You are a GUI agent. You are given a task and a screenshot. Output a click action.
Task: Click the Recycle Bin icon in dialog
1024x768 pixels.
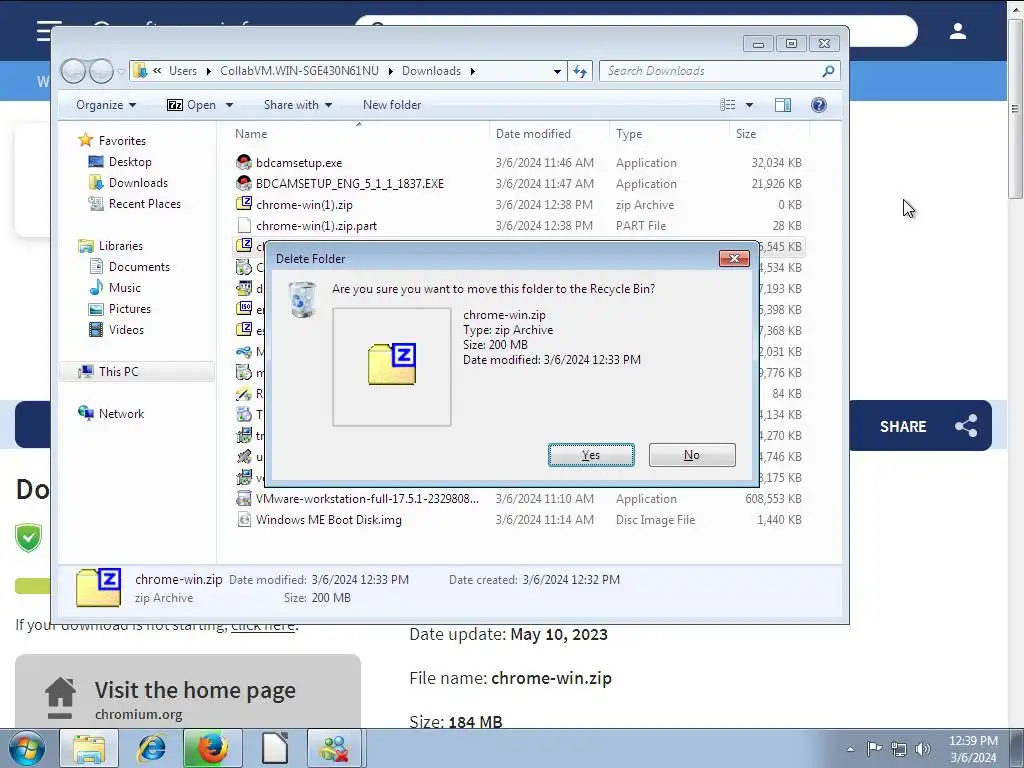tap(302, 300)
